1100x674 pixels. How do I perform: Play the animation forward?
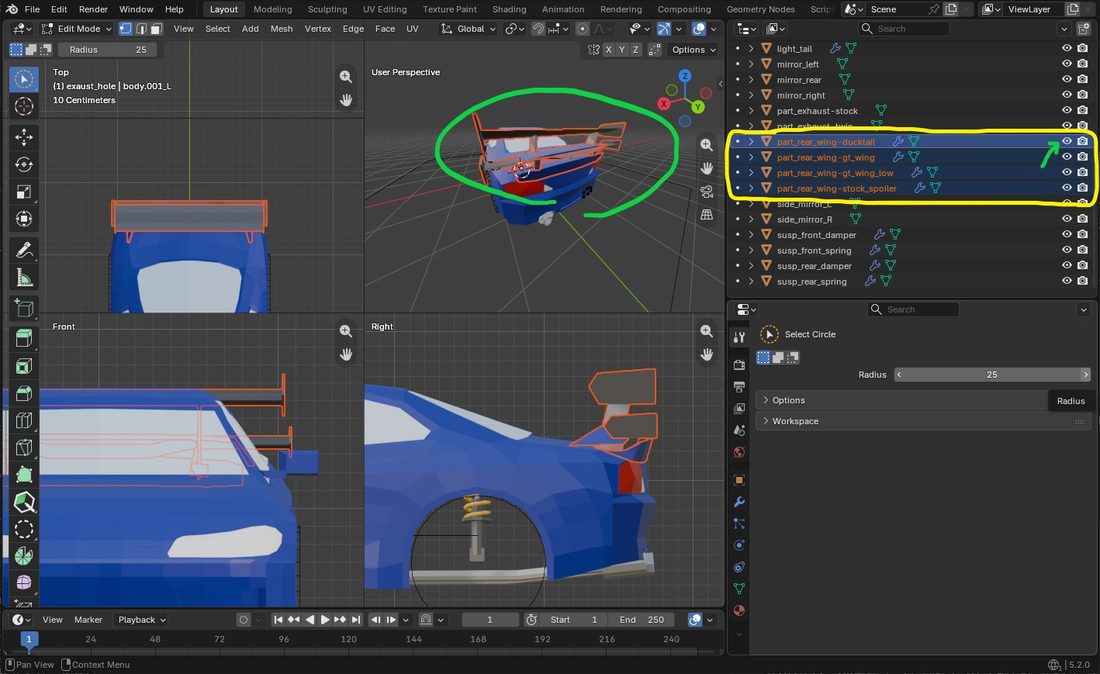pyautogui.click(x=324, y=620)
